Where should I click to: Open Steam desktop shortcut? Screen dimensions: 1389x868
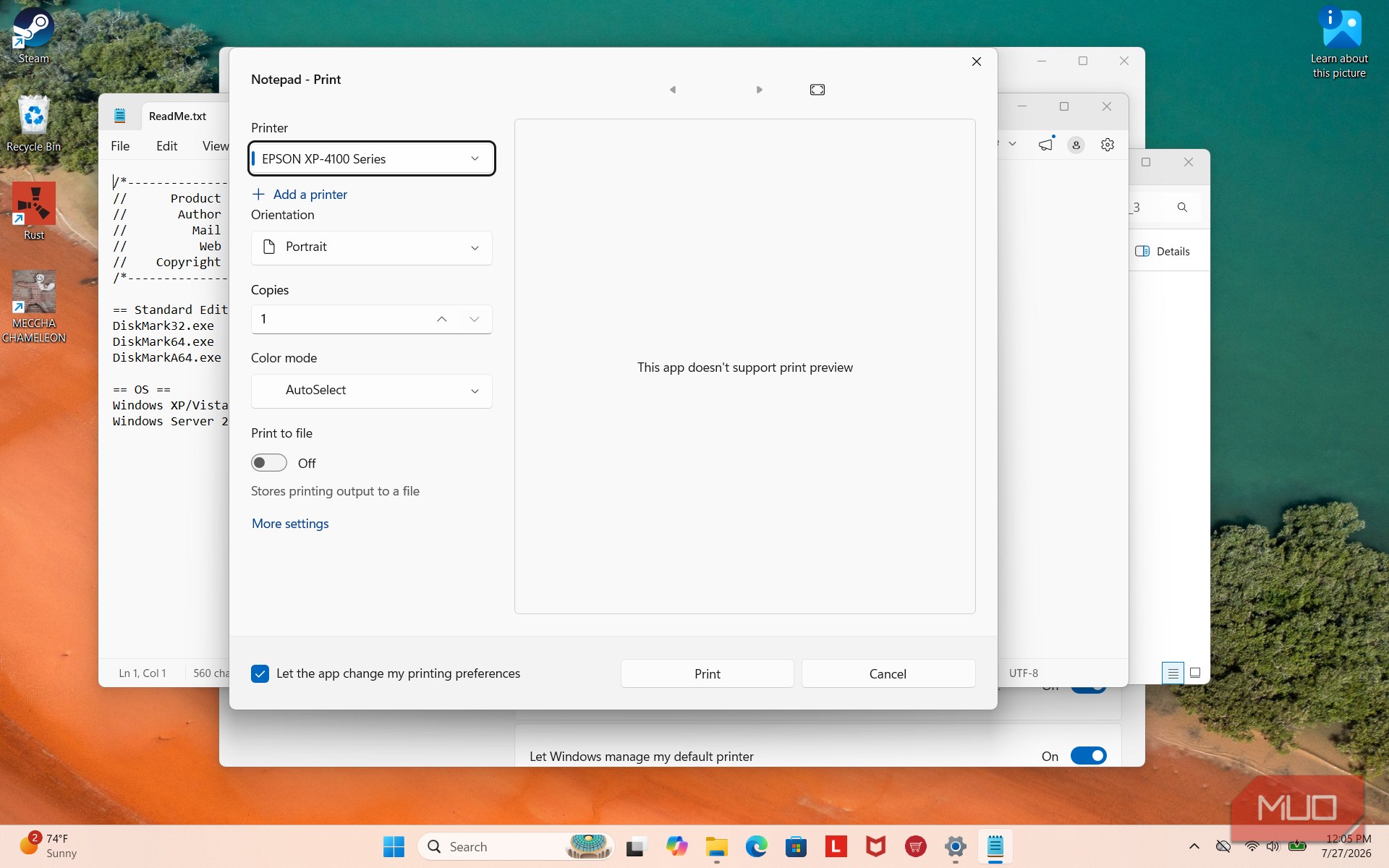[x=33, y=36]
